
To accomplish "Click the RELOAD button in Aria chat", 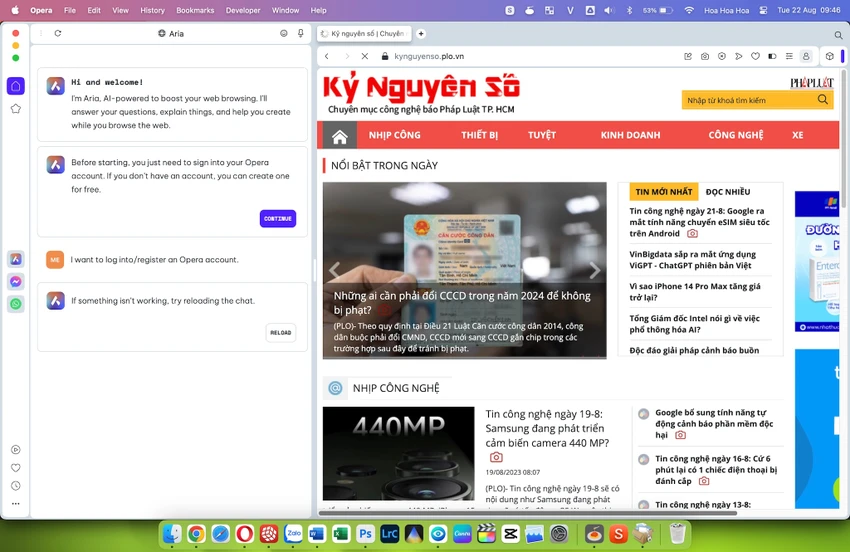I will [280, 332].
